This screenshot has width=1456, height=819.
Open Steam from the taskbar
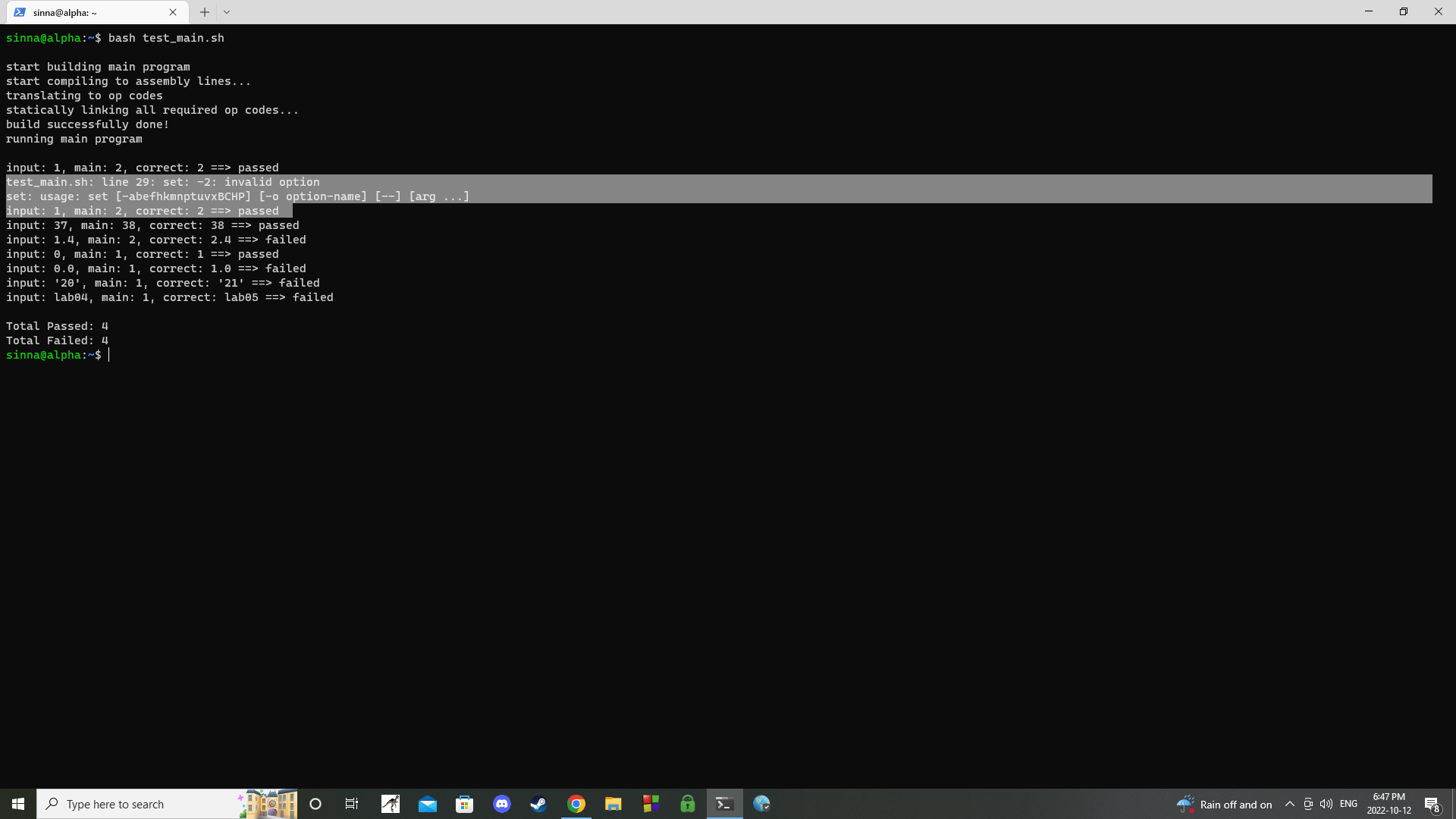pos(538,804)
